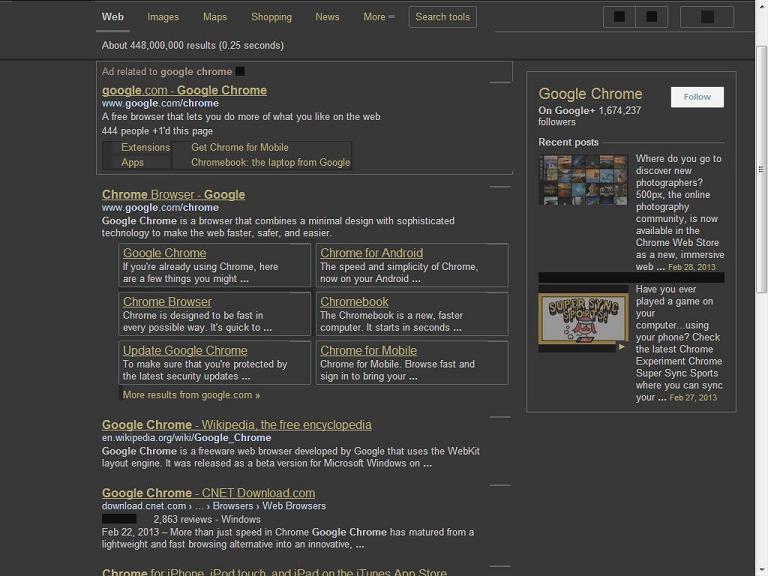Open the boxed "Chromebook" sitelink
Viewport: 768px width, 576px height.
pos(354,302)
